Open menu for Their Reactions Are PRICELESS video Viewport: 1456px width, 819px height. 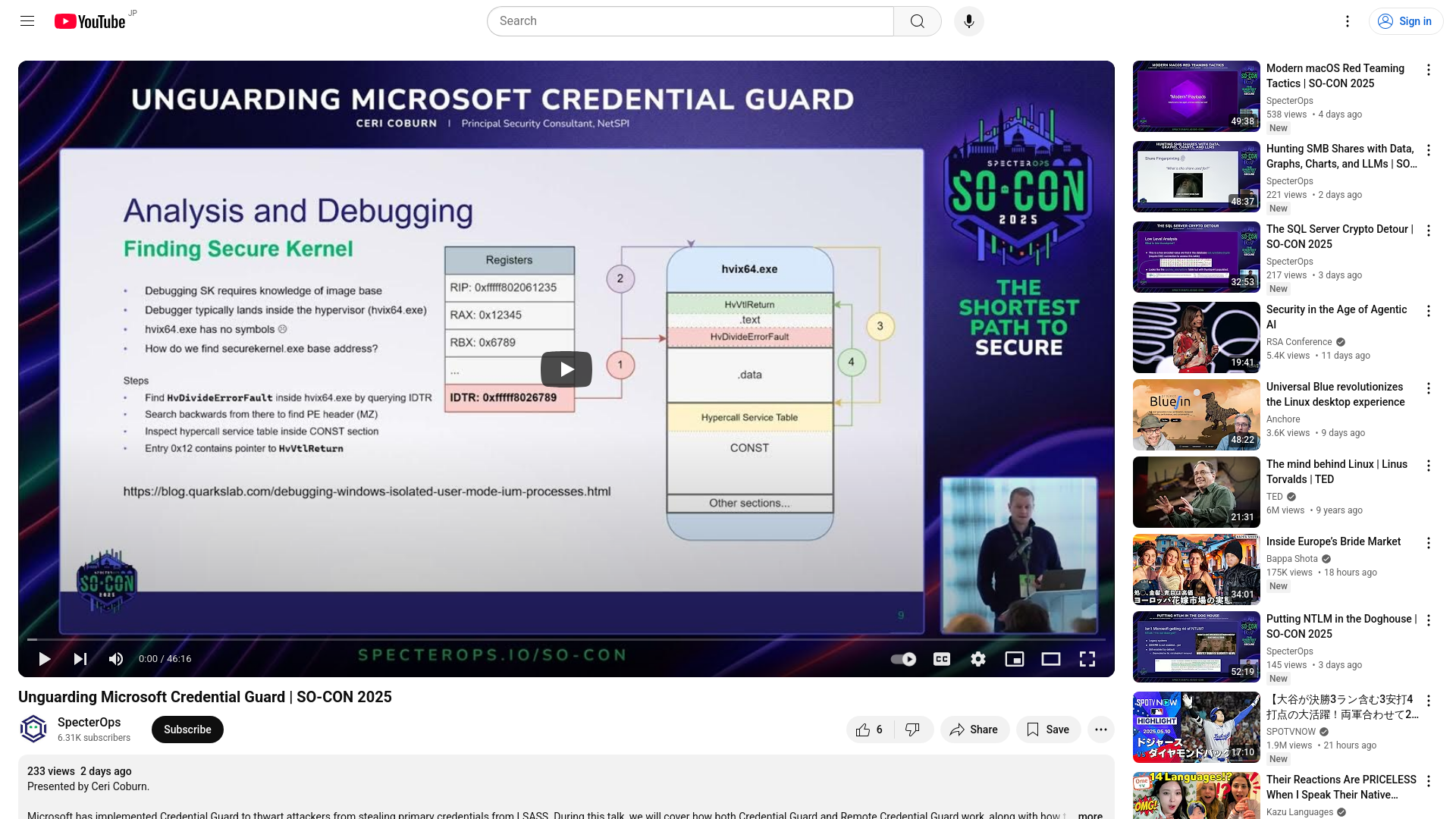coord(1429,781)
